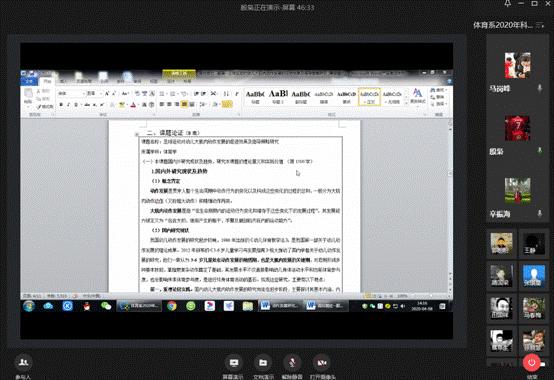Click bold B button in Word ribbon
The width and height of the screenshot is (554, 380).
pos(61,105)
